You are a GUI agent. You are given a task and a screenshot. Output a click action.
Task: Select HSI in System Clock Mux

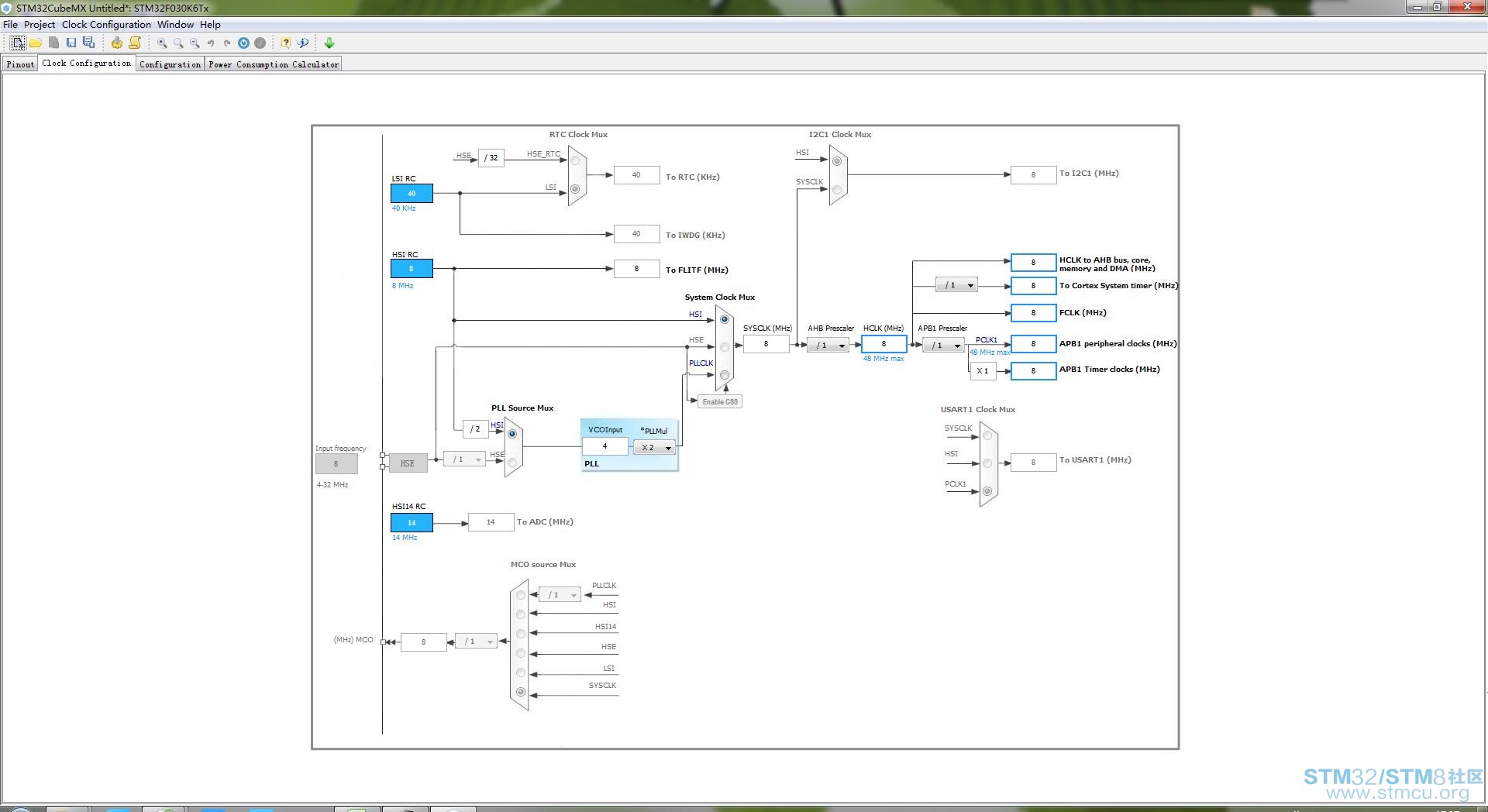click(x=725, y=319)
